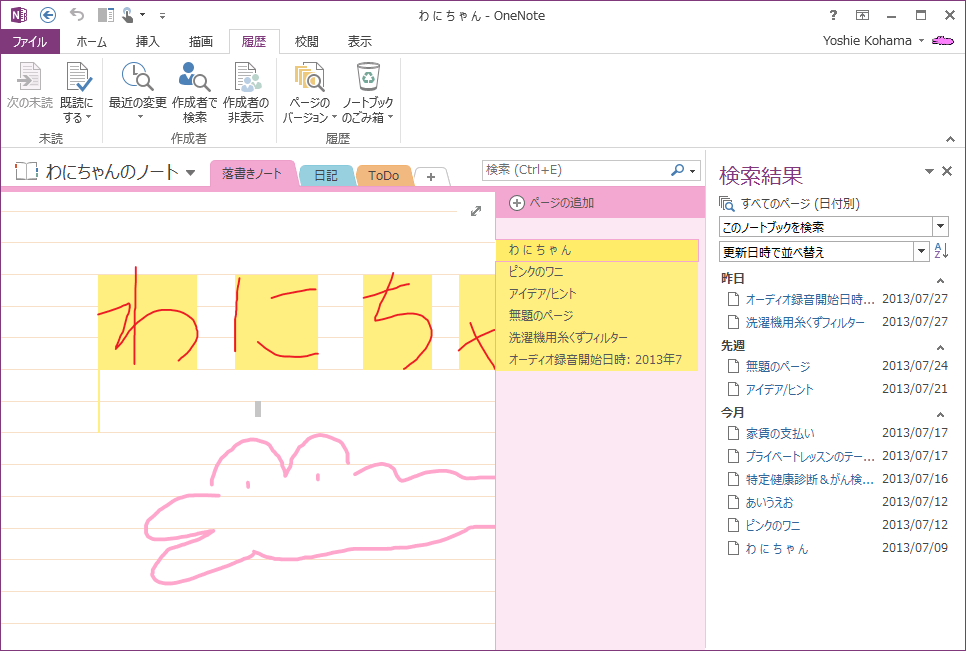The height and width of the screenshot is (651, 966).
Task: Open the Yoshie Kohama account menu
Action: [873, 41]
